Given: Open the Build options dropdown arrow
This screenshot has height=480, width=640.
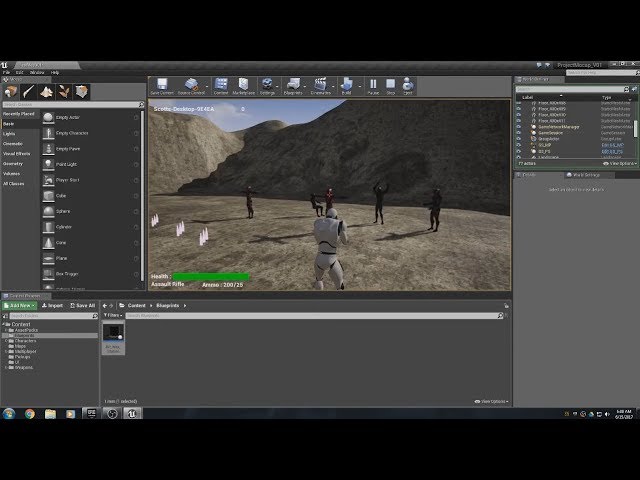Looking at the screenshot, I should click(x=360, y=87).
